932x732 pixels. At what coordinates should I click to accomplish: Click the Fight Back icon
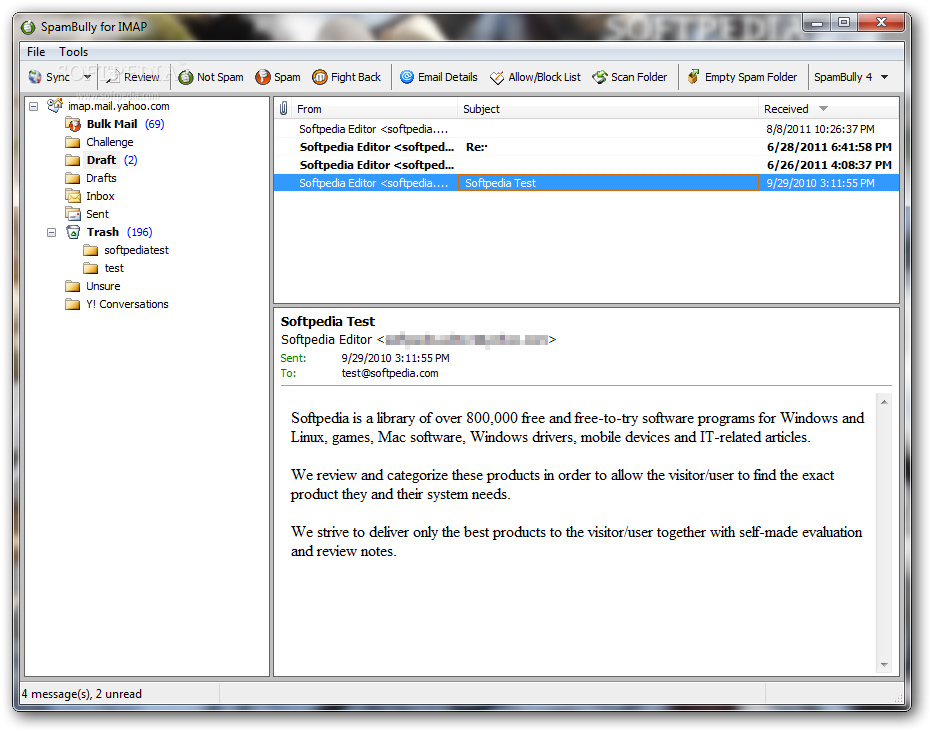320,77
